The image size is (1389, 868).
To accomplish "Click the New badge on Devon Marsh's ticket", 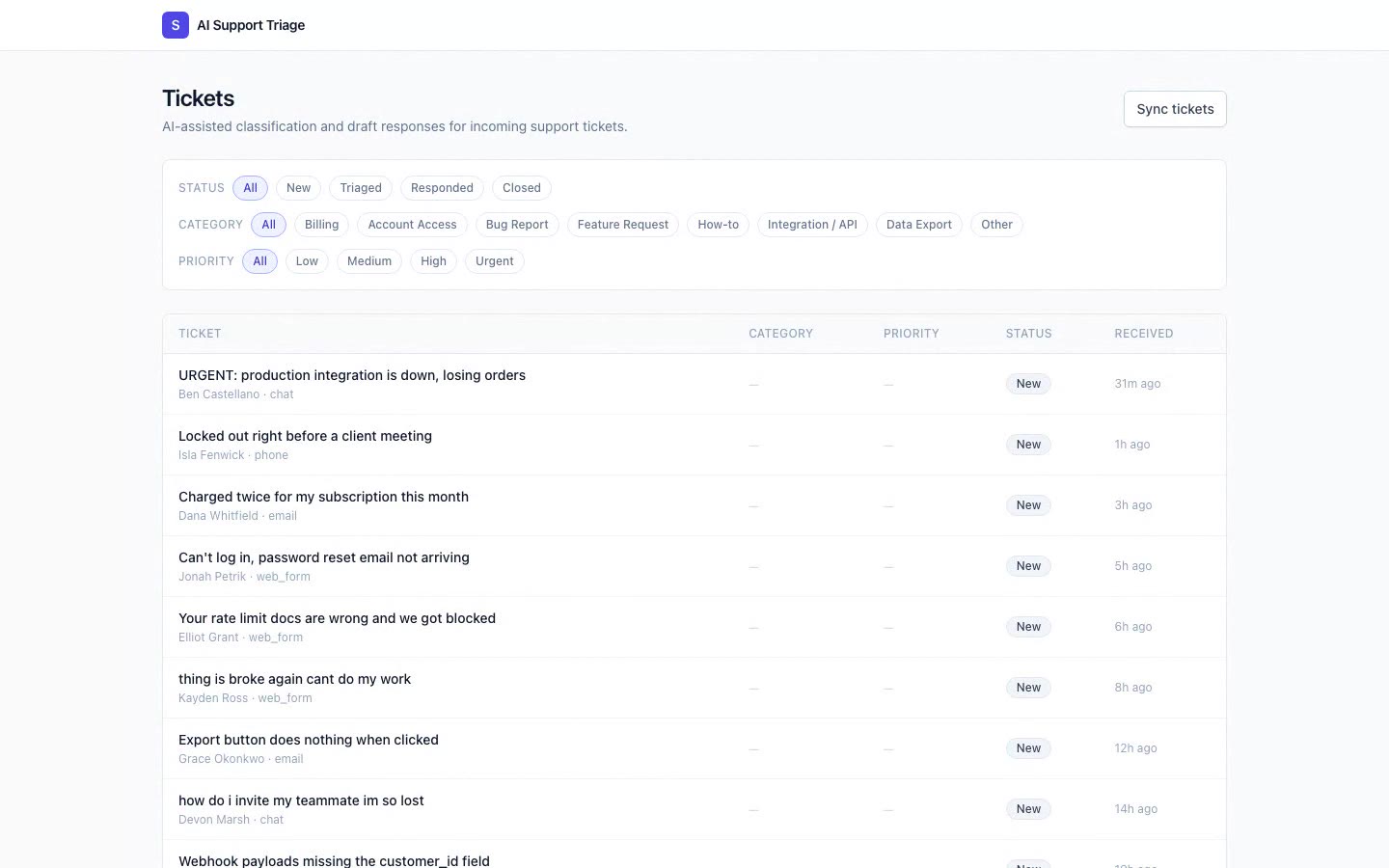I will pos(1028,809).
